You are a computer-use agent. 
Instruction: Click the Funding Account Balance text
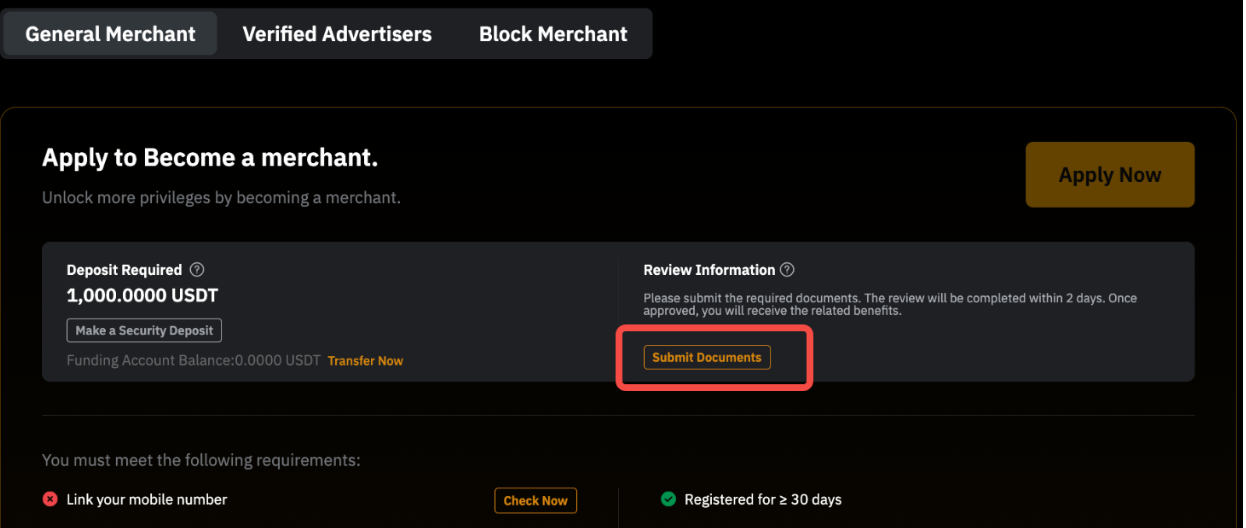pyautogui.click(x=193, y=361)
